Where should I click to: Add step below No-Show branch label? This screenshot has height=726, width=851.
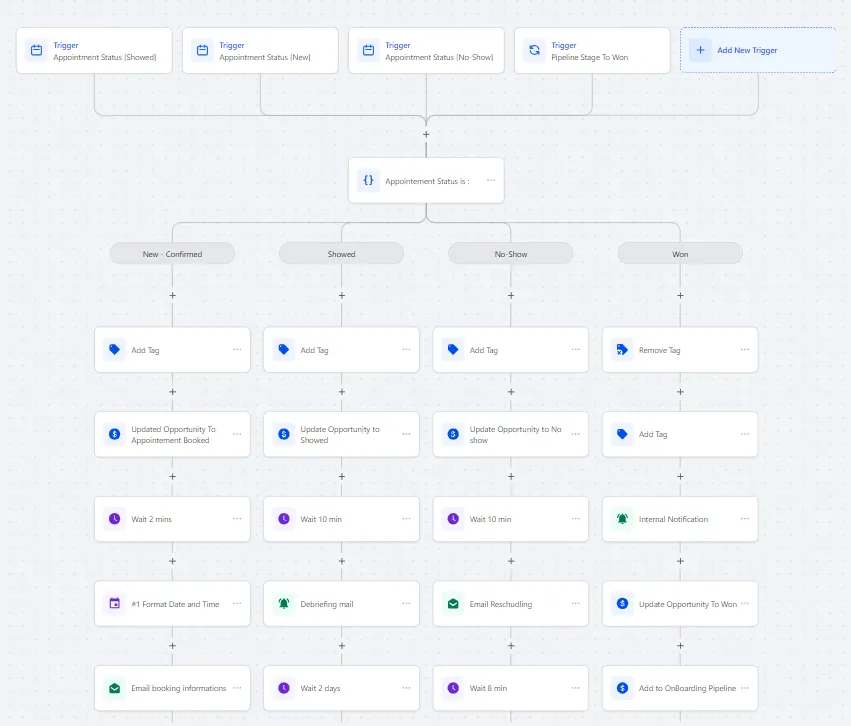[x=511, y=296]
